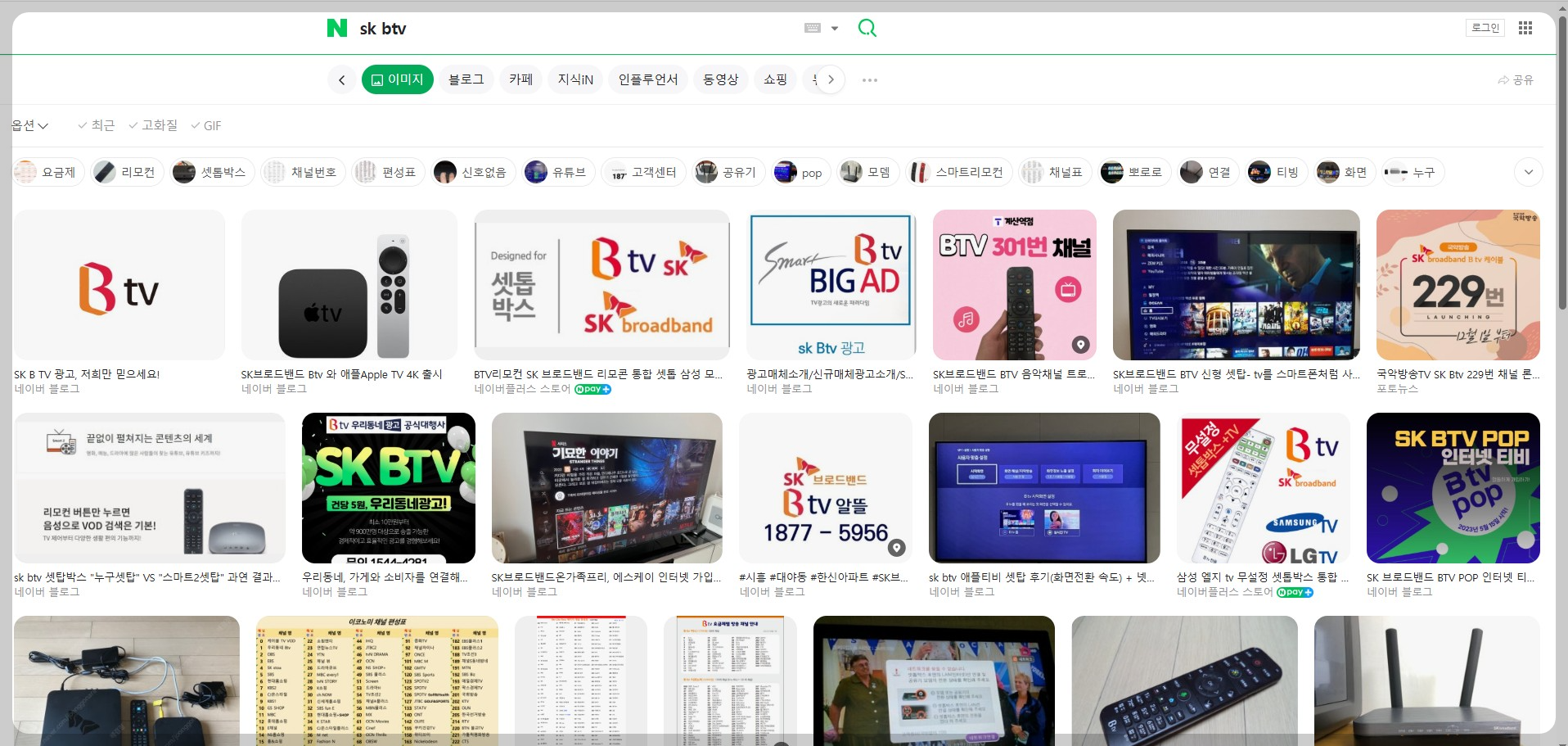Select the 티빙 keyword chip
This screenshot has width=1568, height=746.
pyautogui.click(x=1276, y=172)
